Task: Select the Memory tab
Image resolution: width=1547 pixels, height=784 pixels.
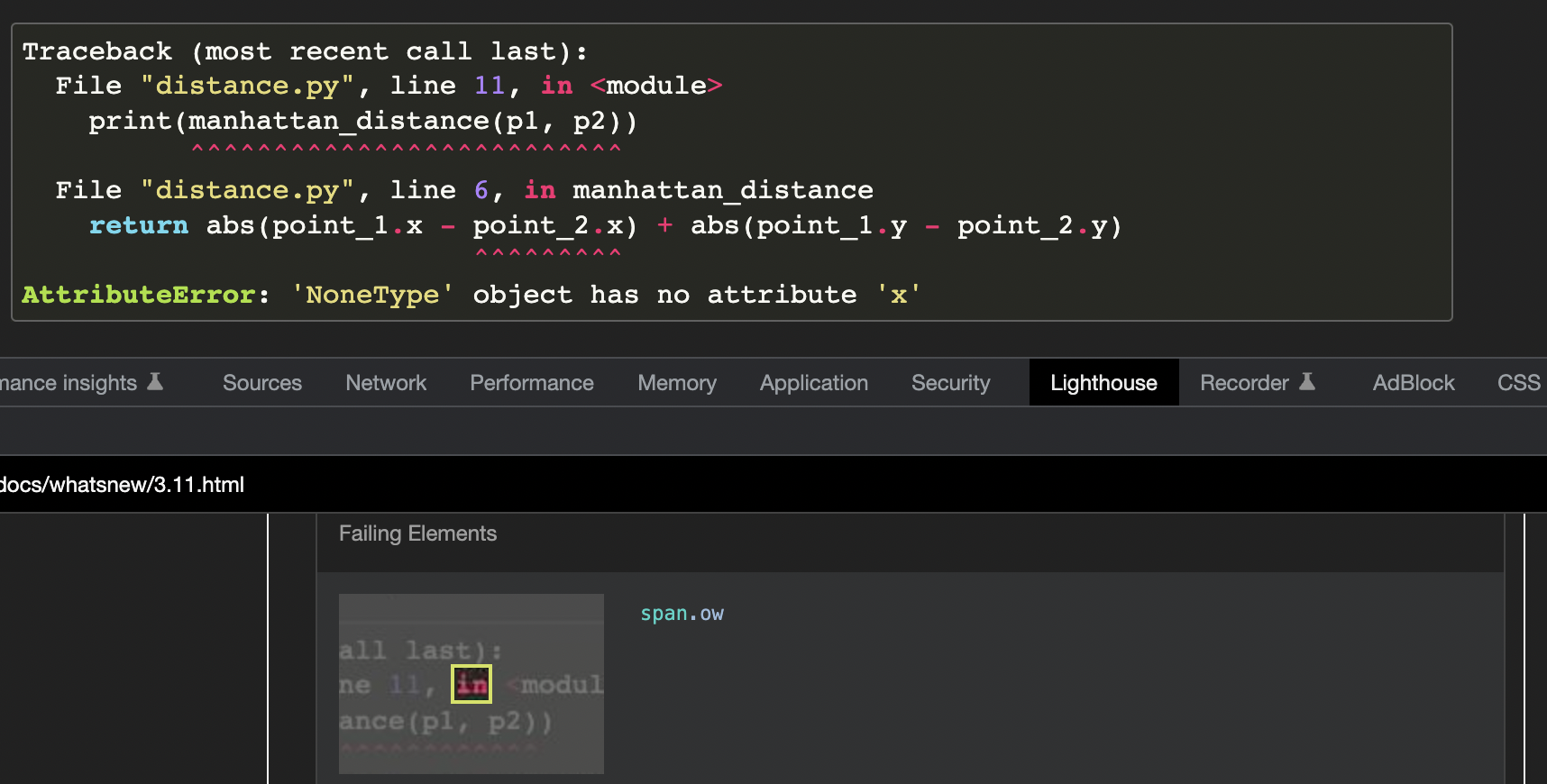Action: (x=677, y=383)
